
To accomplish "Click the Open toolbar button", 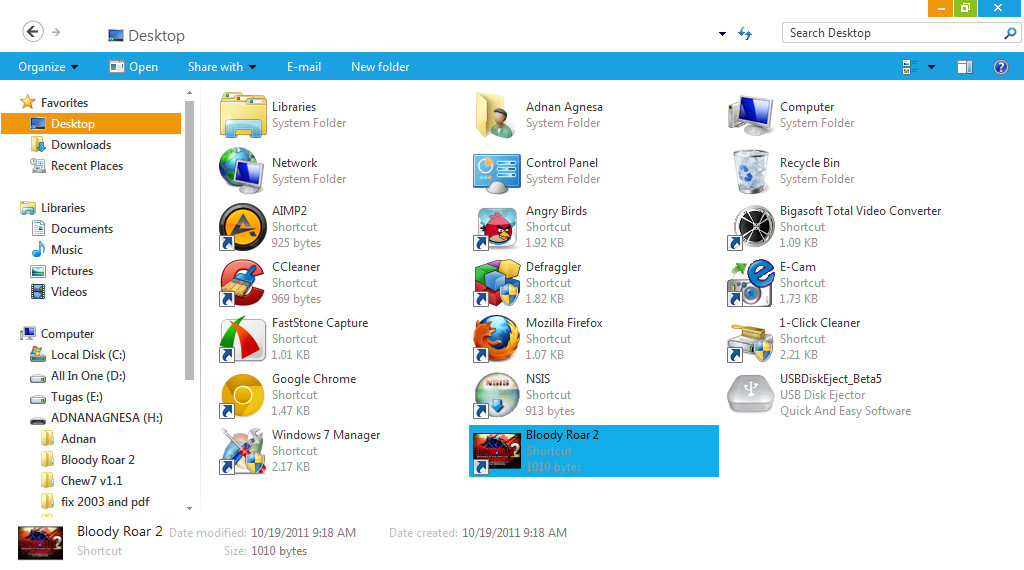I will click(x=134, y=67).
